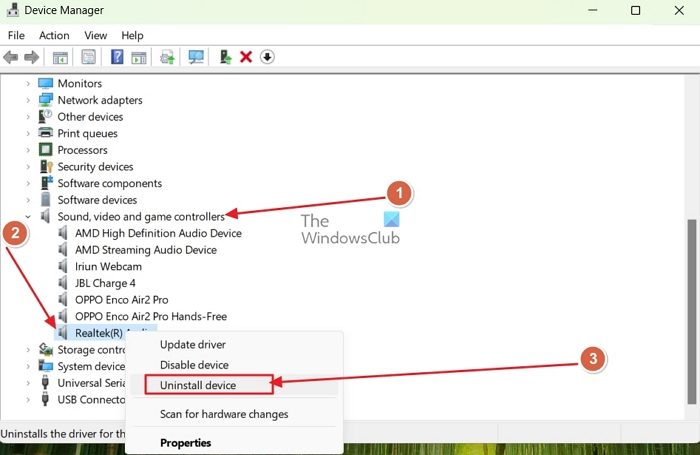Open the Action menu
Viewport: 700px width, 455px height.
click(54, 35)
